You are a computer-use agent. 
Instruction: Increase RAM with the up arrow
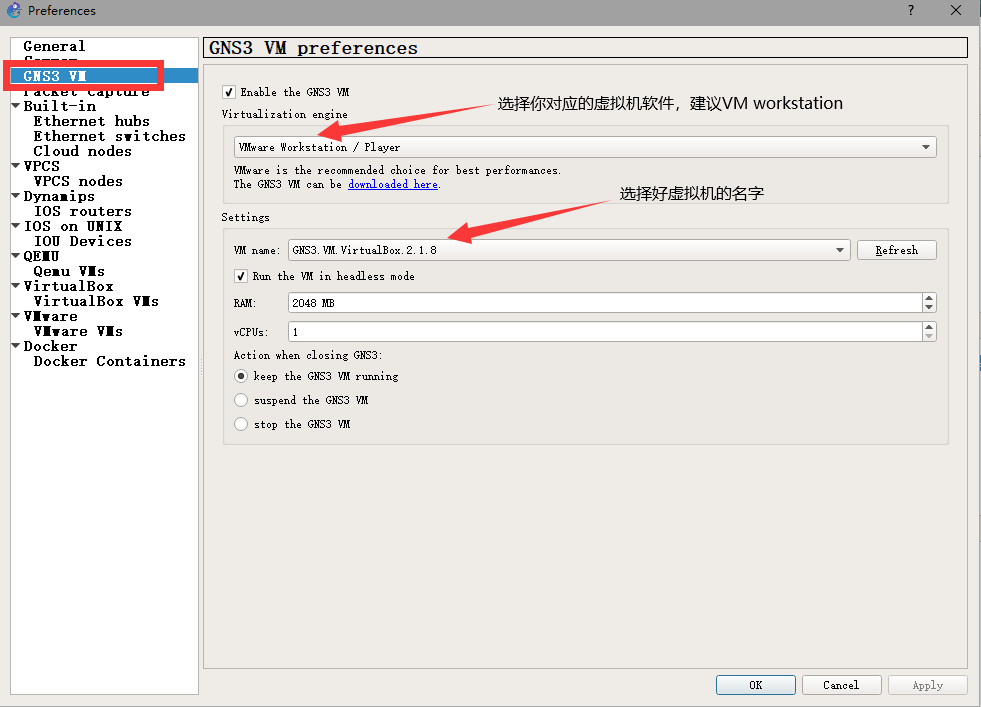tap(929, 298)
